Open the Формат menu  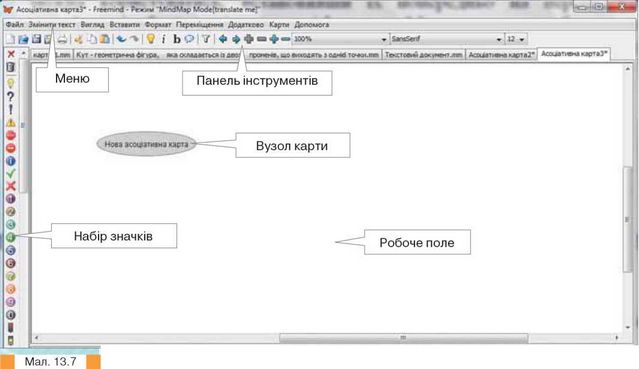click(158, 25)
